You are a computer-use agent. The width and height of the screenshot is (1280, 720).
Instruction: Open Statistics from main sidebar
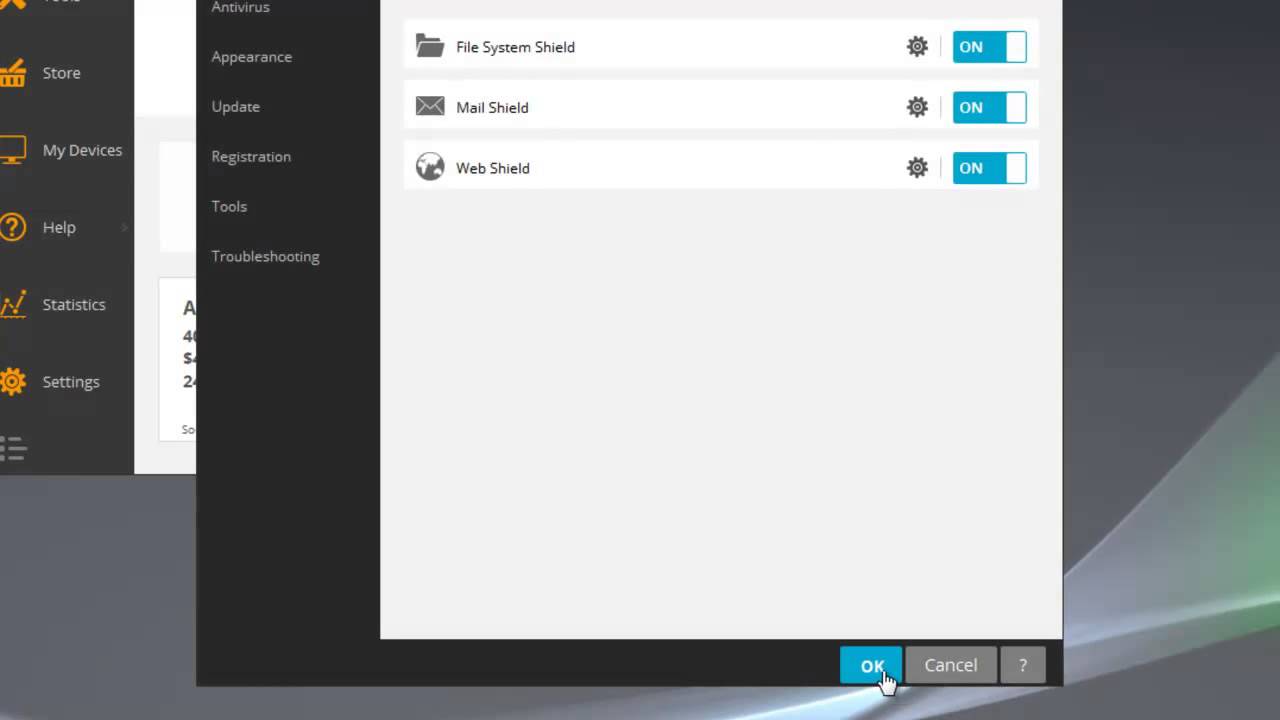click(74, 304)
